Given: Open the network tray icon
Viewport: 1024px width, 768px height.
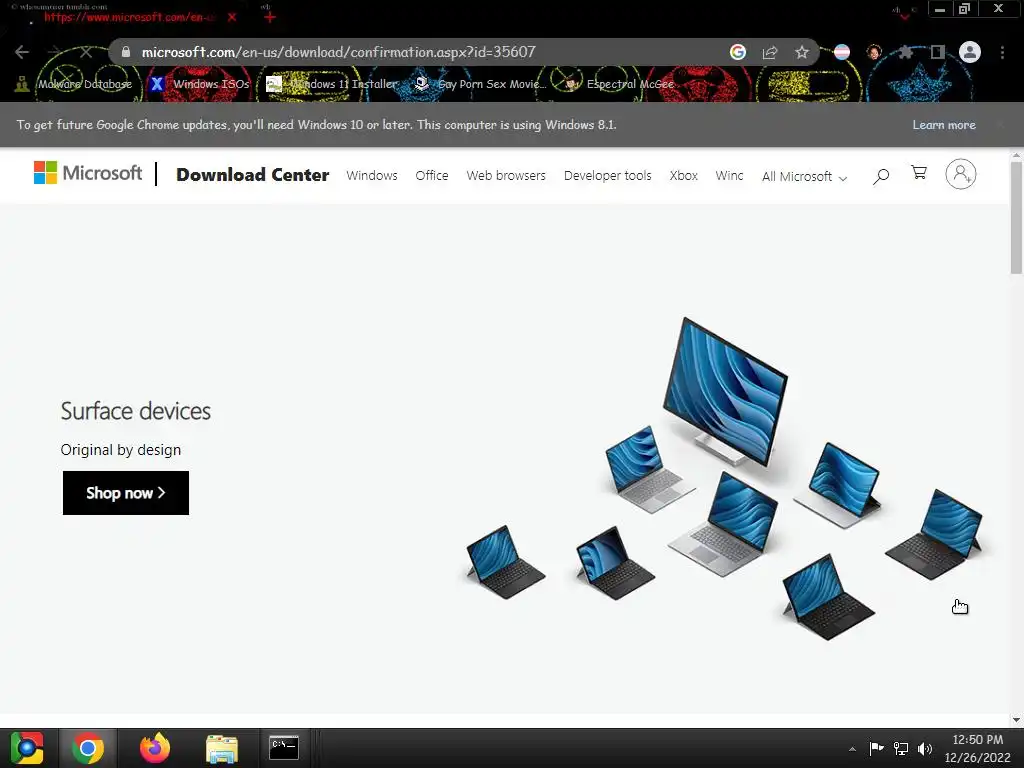Looking at the screenshot, I should 901,748.
